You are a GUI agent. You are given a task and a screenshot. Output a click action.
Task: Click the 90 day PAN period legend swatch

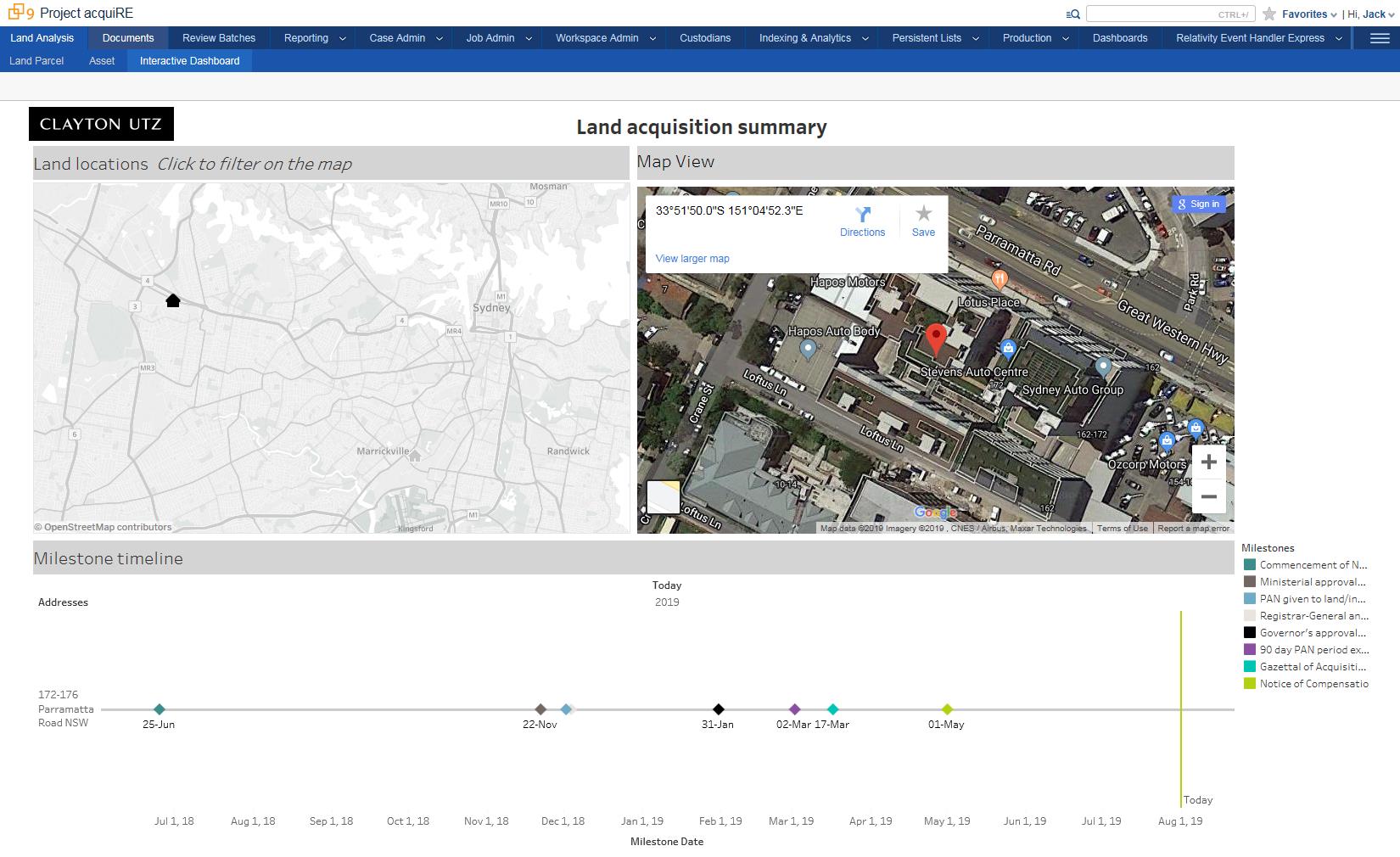click(1250, 650)
